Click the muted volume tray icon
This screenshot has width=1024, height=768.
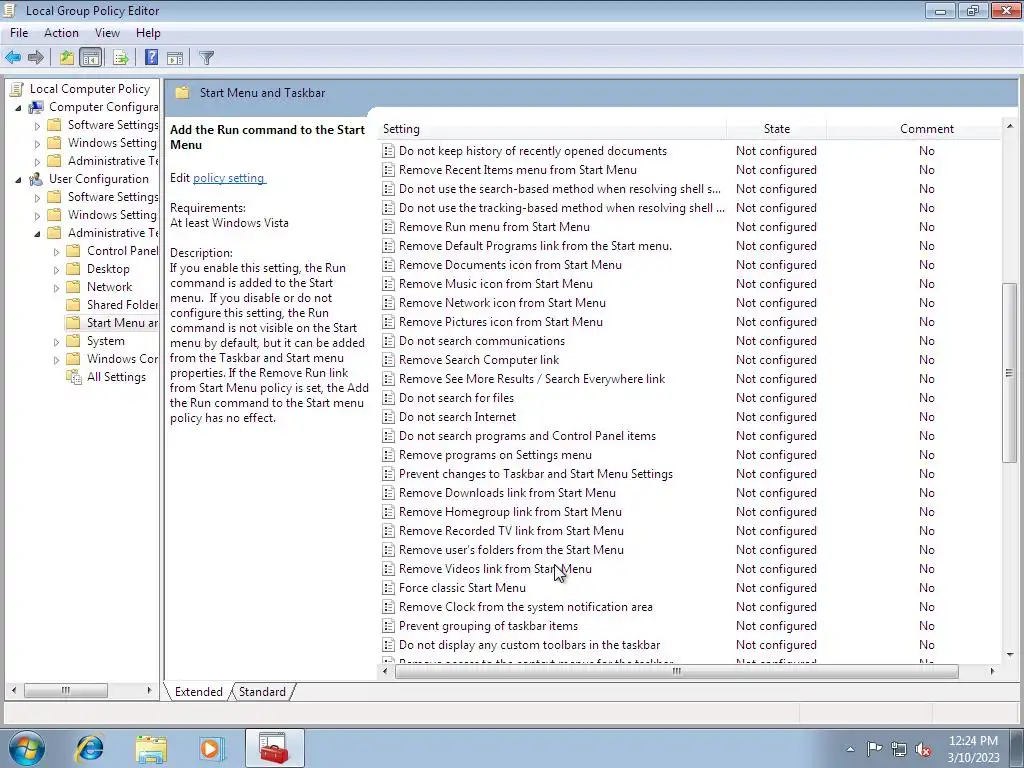point(923,749)
